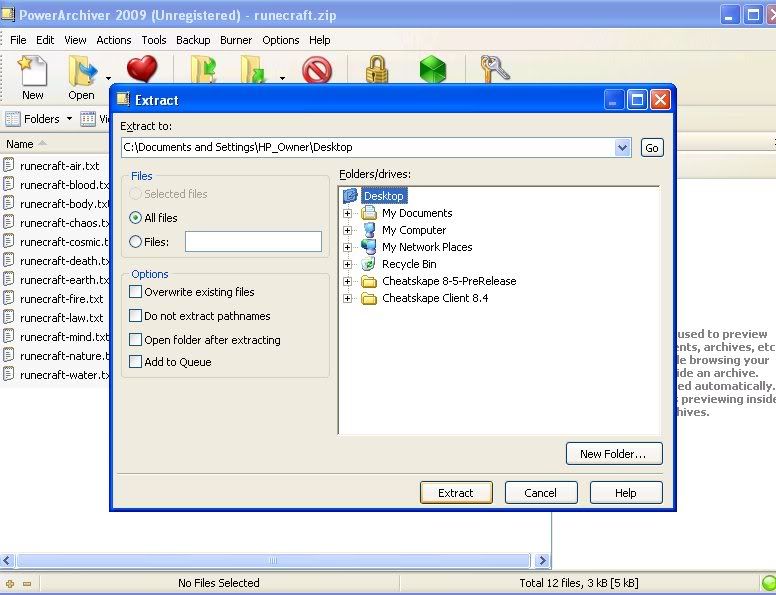Open the Burner menu
The image size is (776, 595).
236,40
